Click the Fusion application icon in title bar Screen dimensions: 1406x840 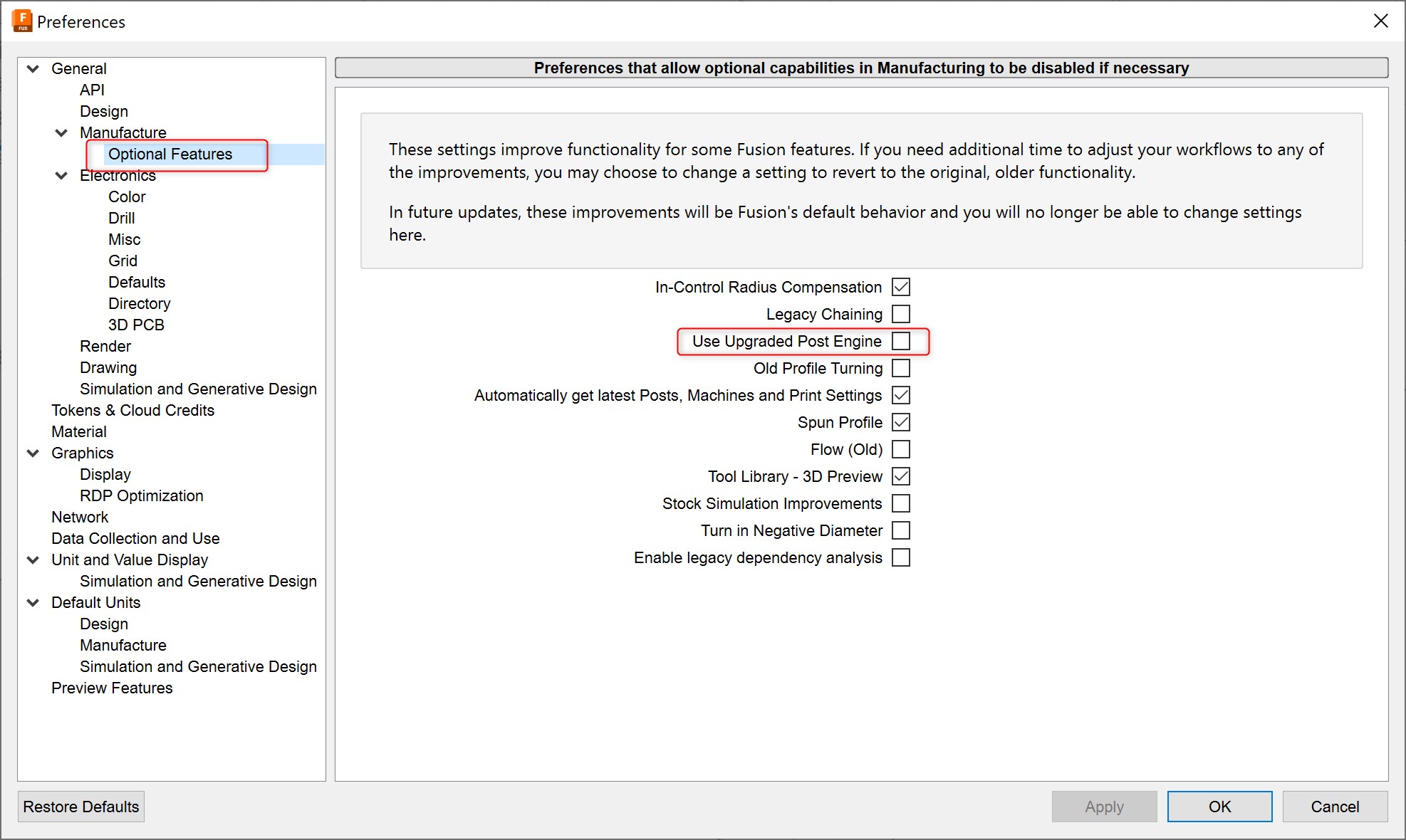[21, 21]
